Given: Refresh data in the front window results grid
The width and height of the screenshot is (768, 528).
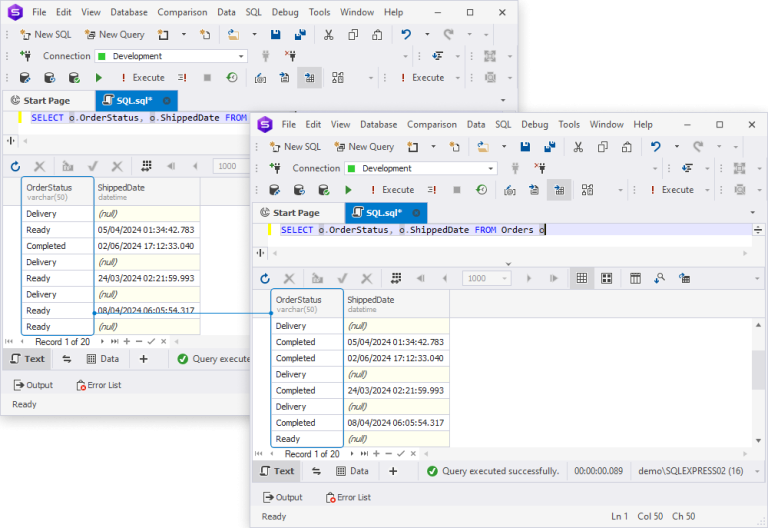Looking at the screenshot, I should click(x=265, y=279).
